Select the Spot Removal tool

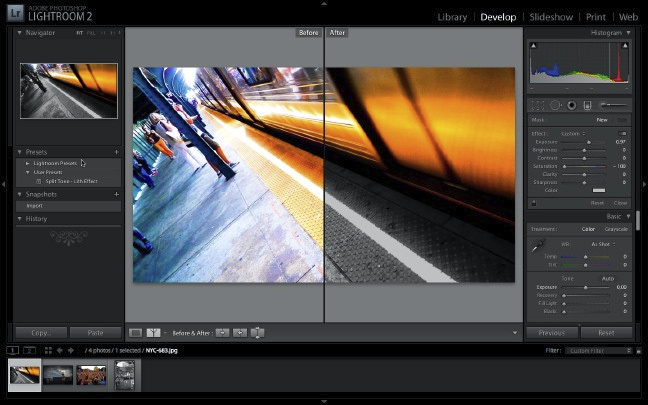point(554,104)
